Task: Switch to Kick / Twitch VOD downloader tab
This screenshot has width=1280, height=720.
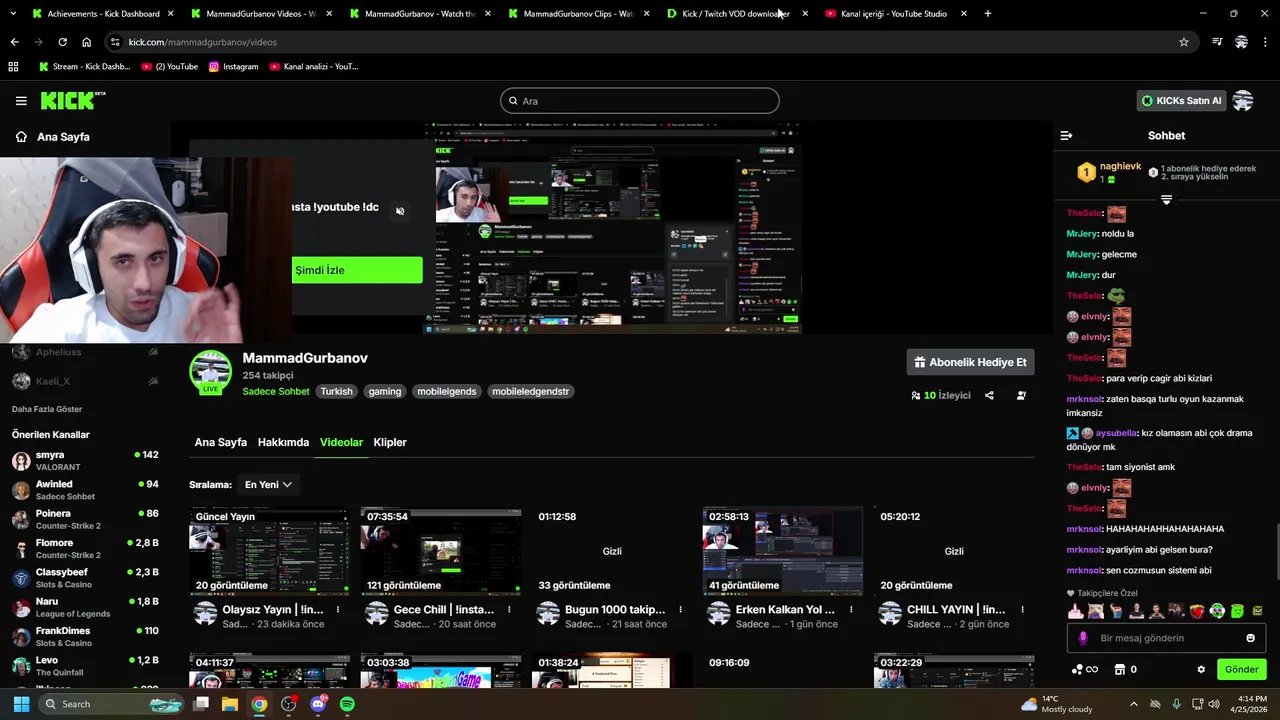Action: pyautogui.click(x=736, y=13)
